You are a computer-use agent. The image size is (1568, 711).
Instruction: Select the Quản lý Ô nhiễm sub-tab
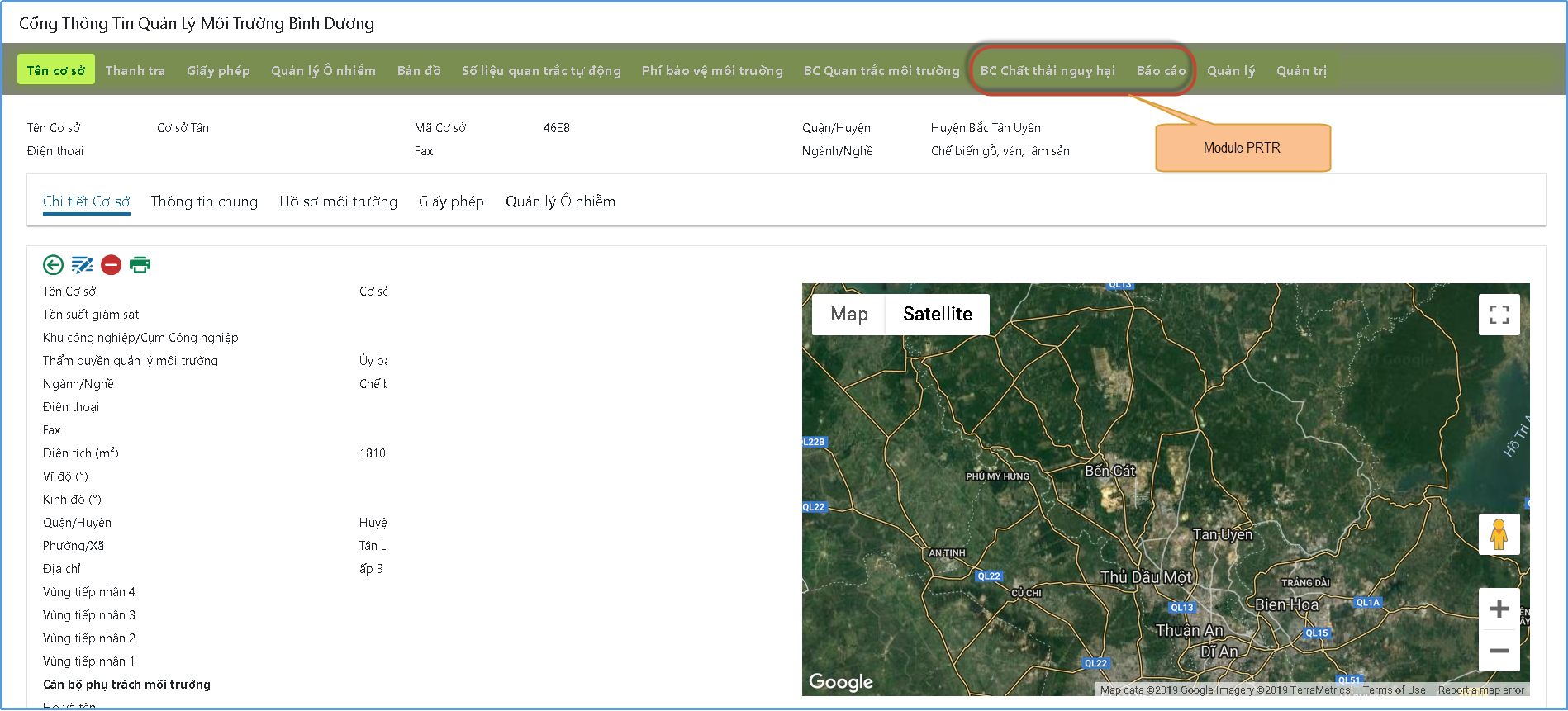coord(560,201)
